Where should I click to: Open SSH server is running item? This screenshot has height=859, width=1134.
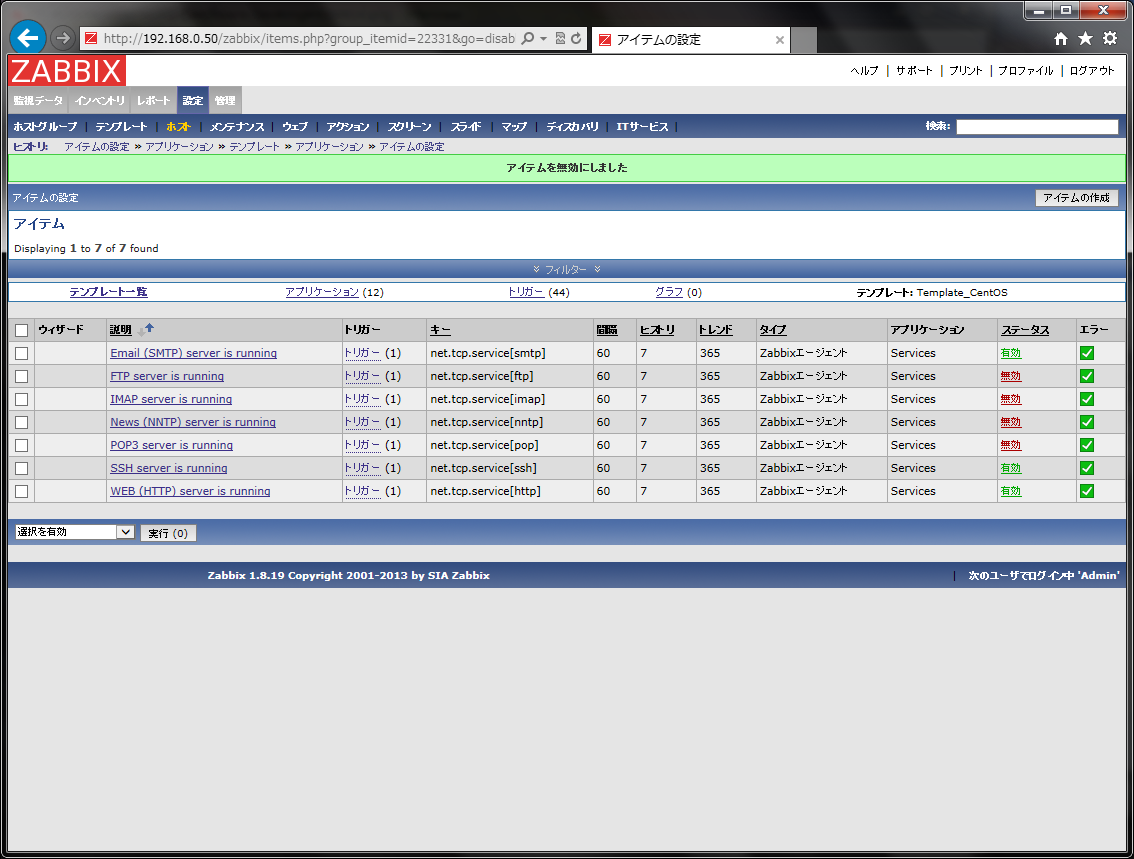pyautogui.click(x=169, y=468)
